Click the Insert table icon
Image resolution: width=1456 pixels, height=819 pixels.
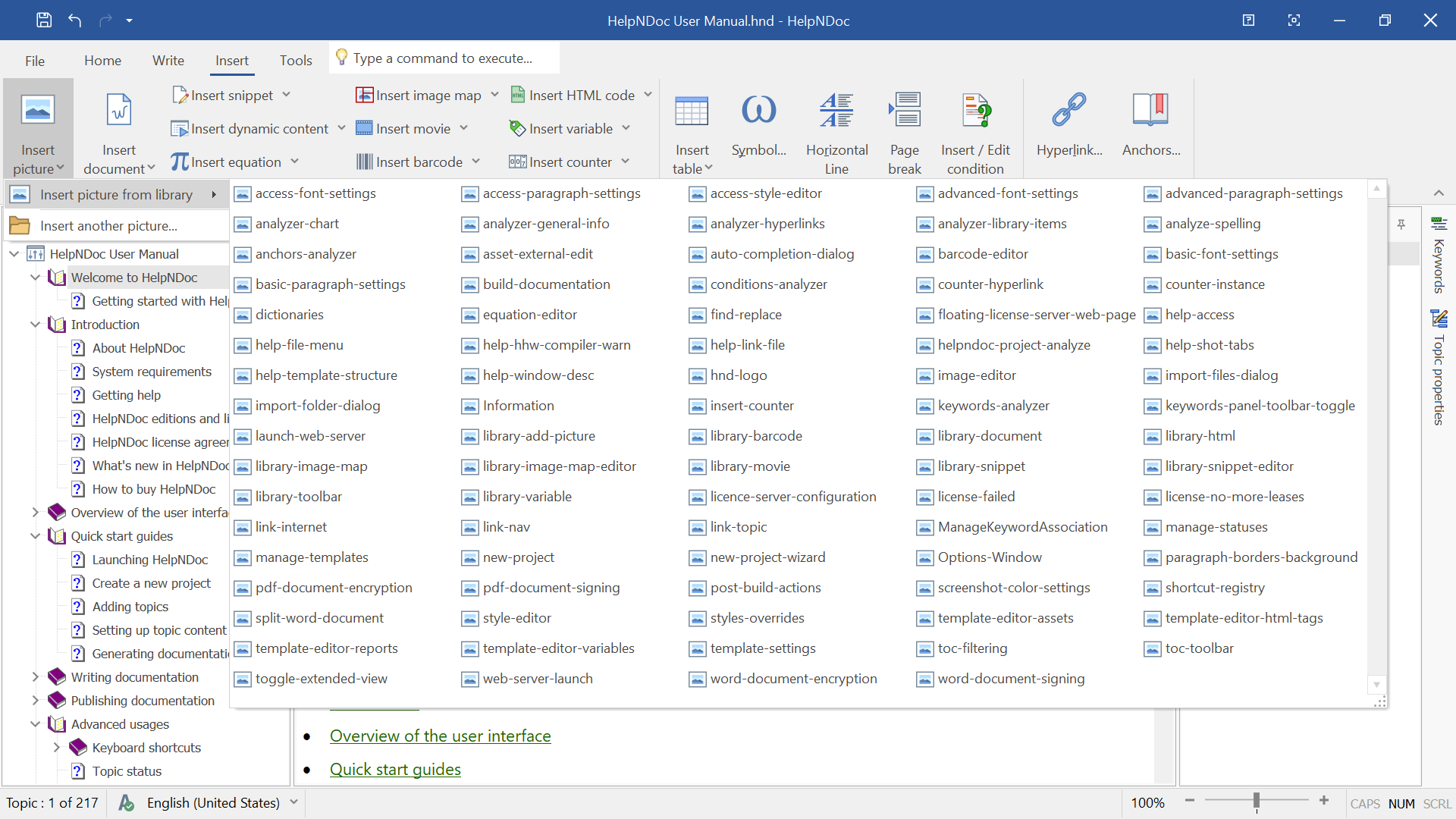pos(692,111)
